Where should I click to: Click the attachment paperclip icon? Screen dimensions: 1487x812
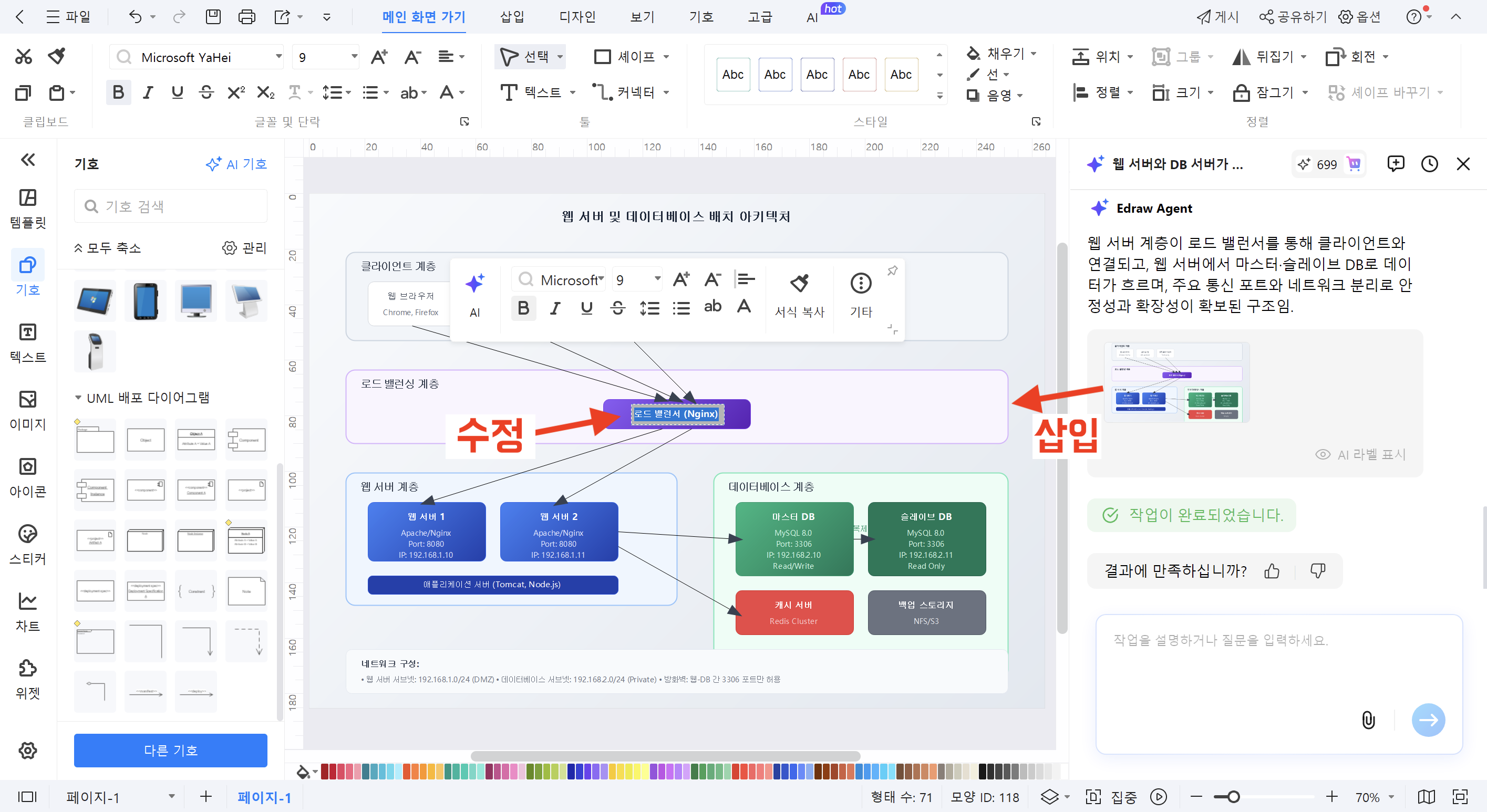[x=1368, y=719]
